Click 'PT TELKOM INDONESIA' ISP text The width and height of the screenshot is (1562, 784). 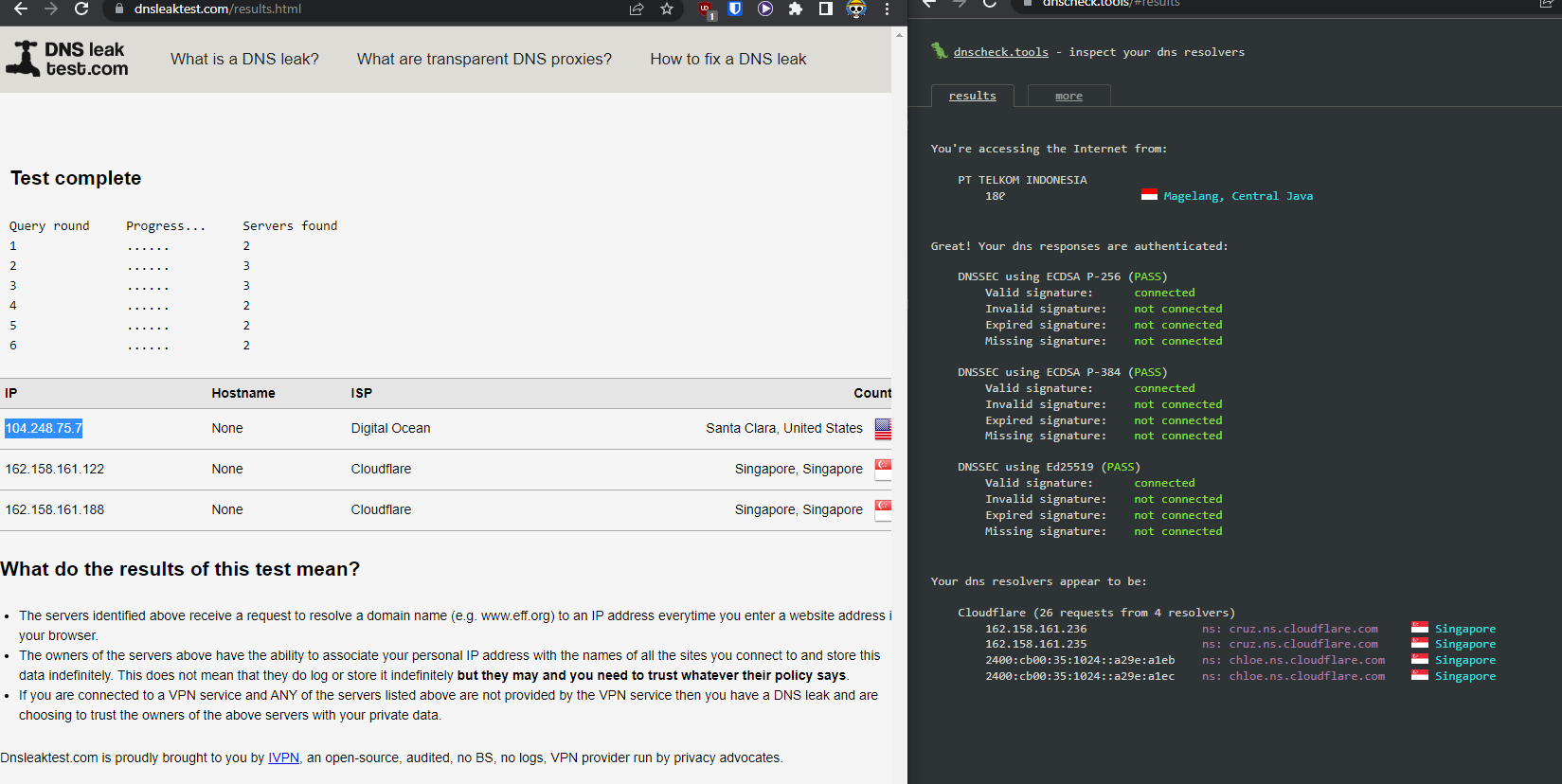pos(1022,180)
